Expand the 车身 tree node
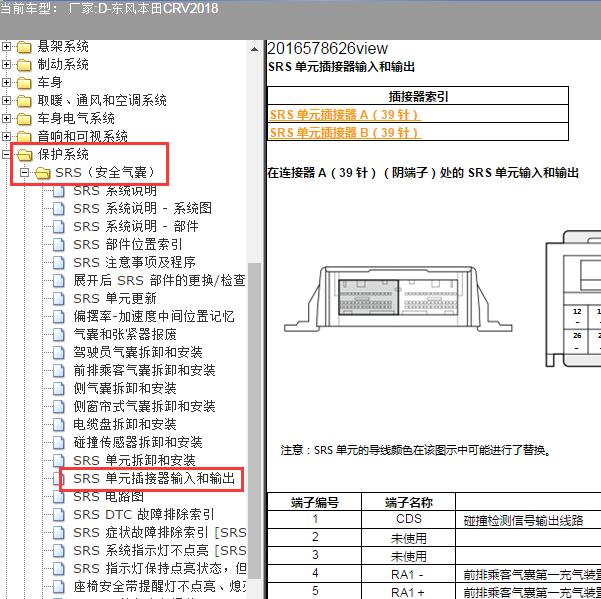Screen dimensions: 601x599 [6, 82]
